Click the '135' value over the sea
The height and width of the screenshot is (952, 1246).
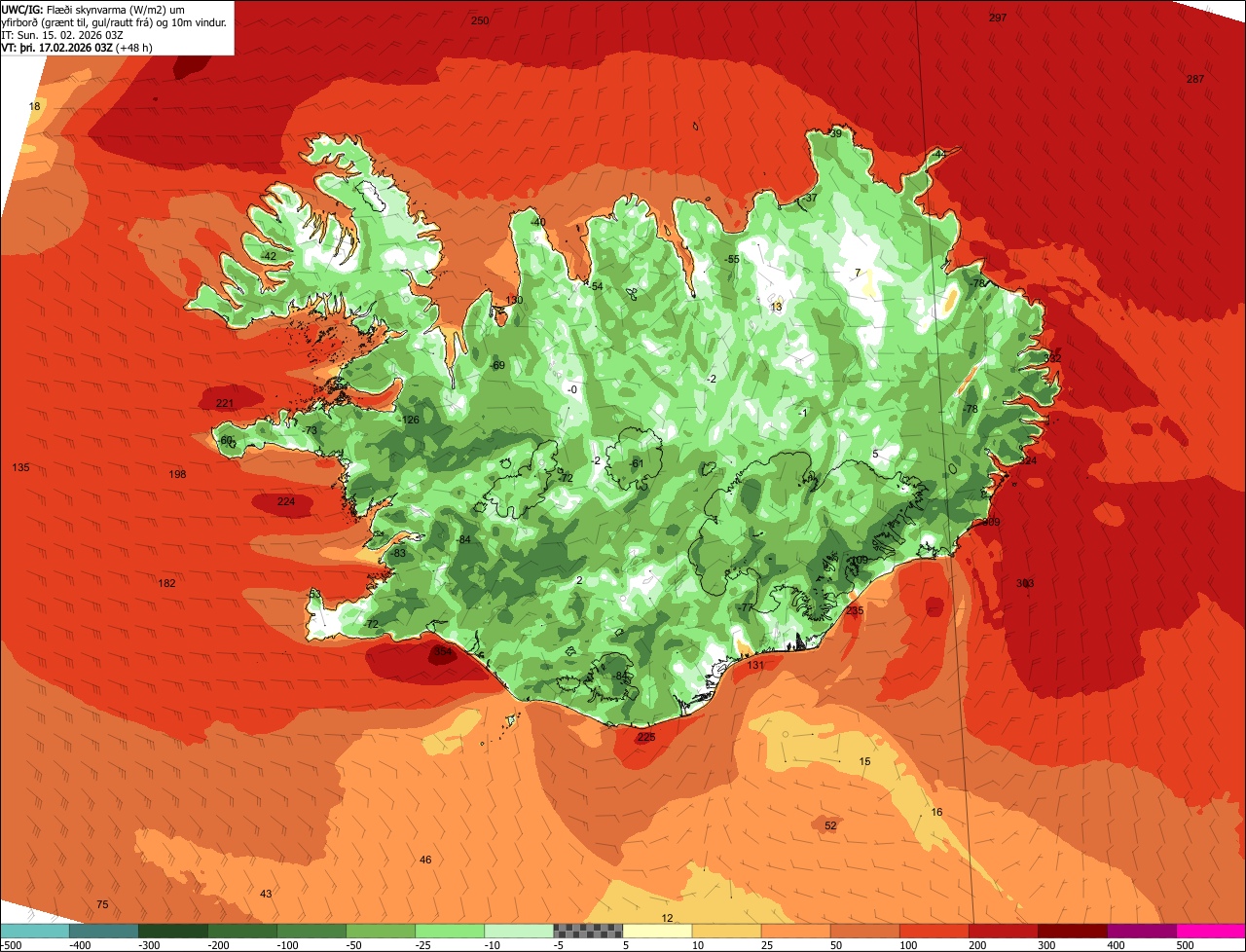tap(20, 467)
